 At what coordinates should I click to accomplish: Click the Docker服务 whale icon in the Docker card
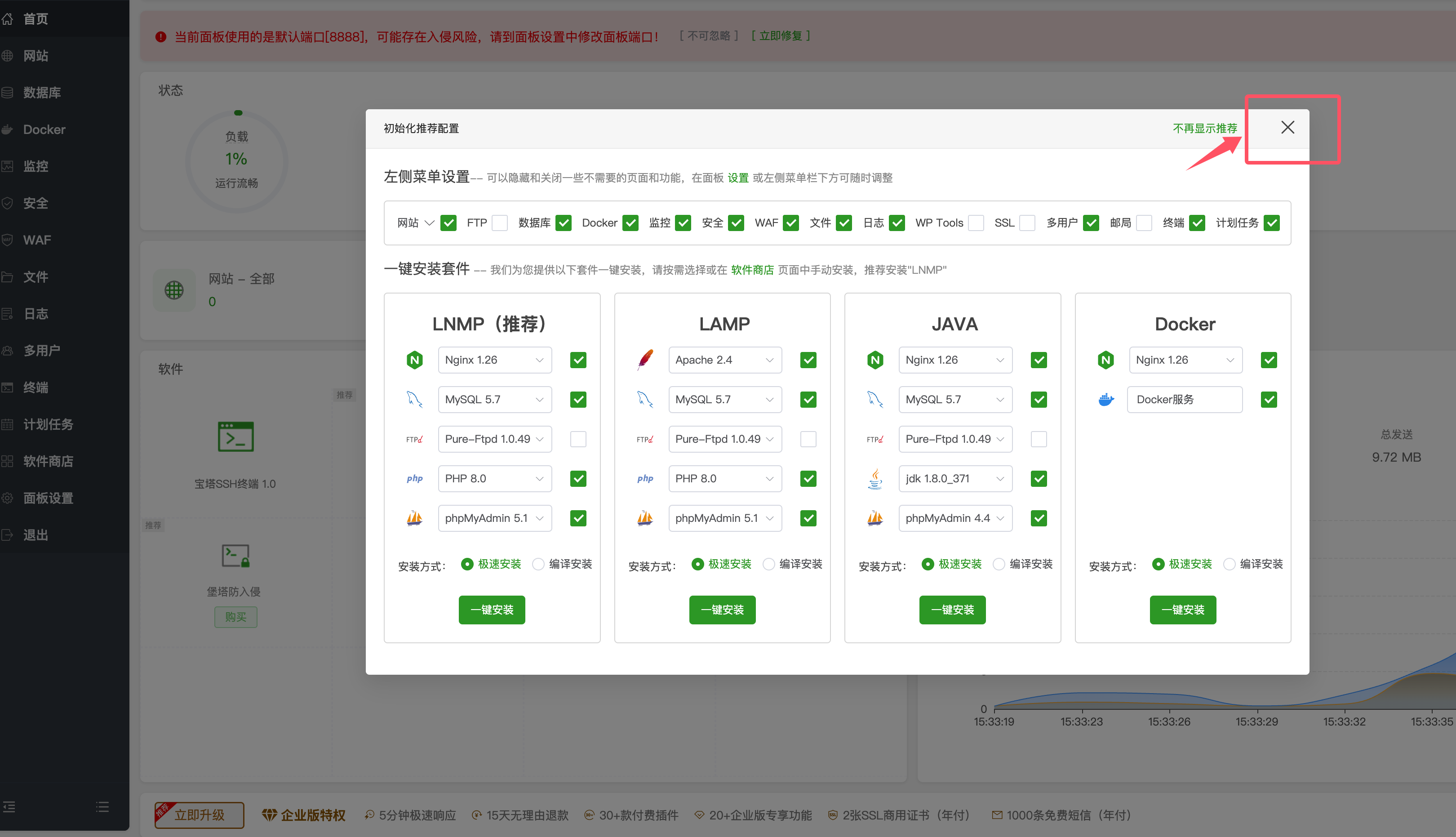(x=1105, y=400)
